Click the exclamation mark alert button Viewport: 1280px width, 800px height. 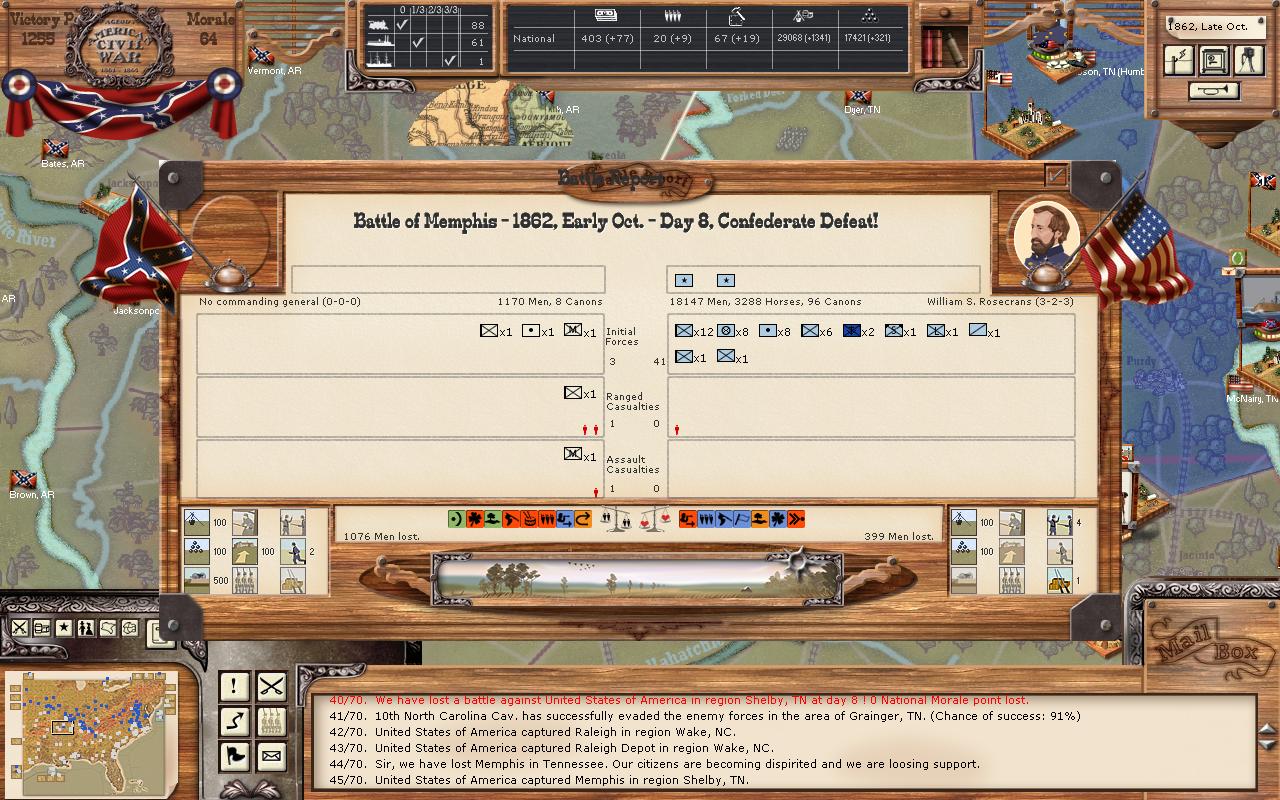pyautogui.click(x=234, y=686)
